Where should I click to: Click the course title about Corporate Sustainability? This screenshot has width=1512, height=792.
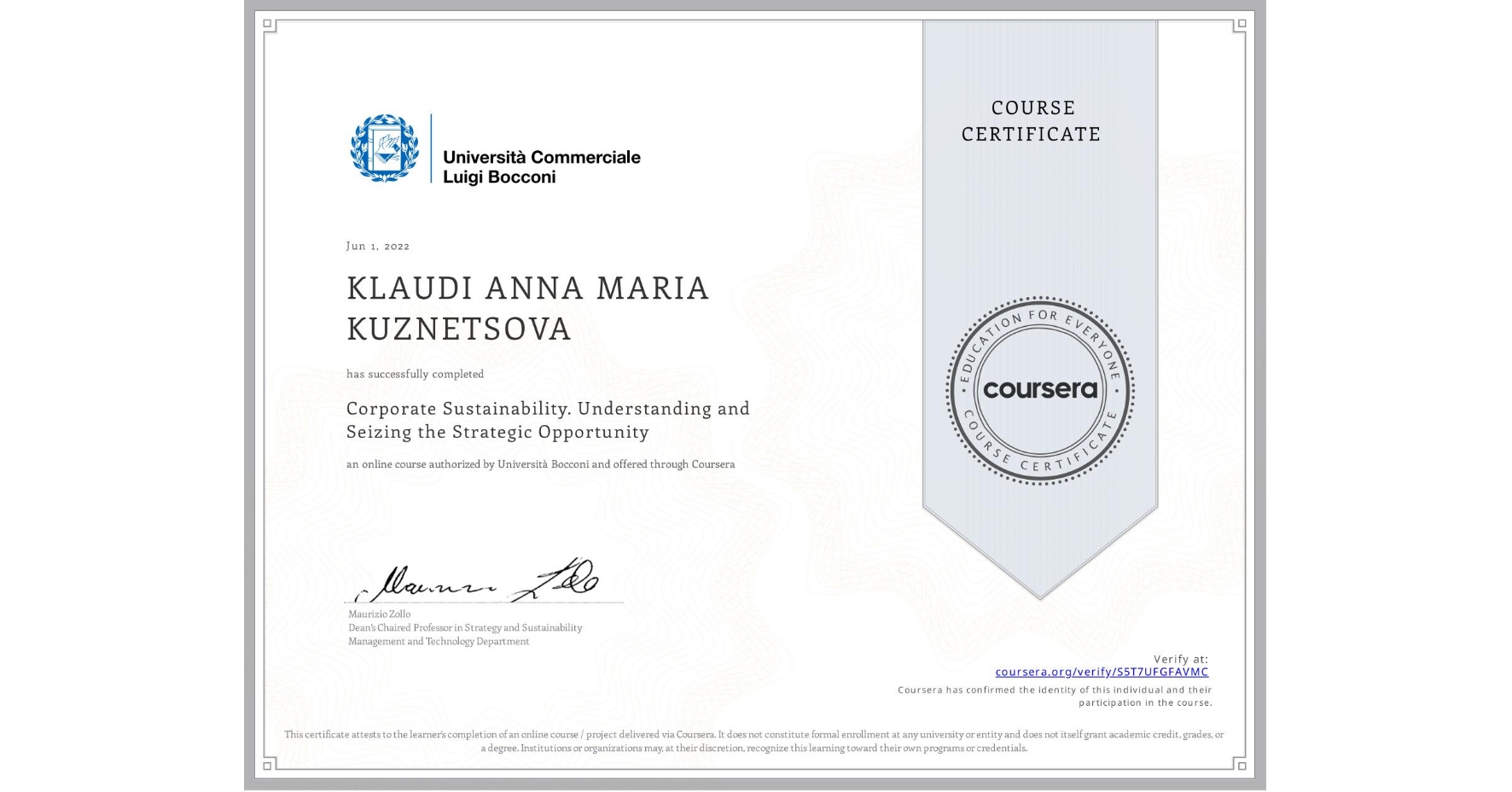[x=549, y=420]
